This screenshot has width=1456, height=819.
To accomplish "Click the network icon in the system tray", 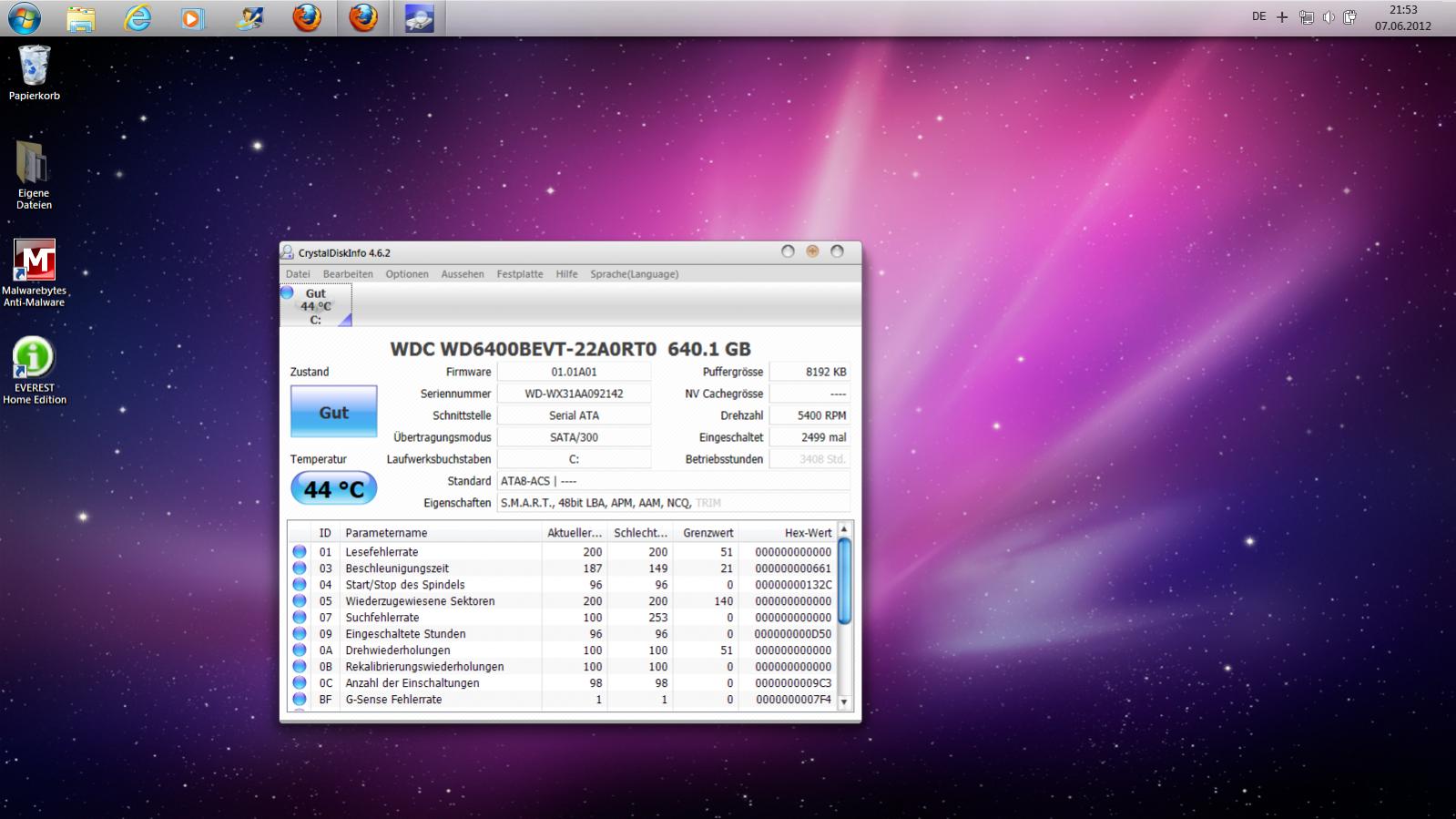I will (1307, 17).
